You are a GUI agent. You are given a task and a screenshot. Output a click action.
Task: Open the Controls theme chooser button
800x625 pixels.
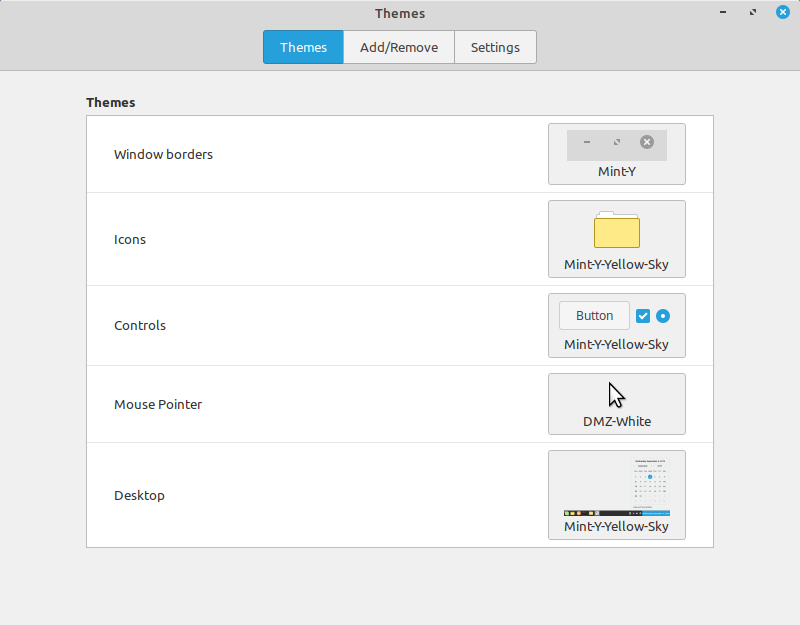point(617,326)
